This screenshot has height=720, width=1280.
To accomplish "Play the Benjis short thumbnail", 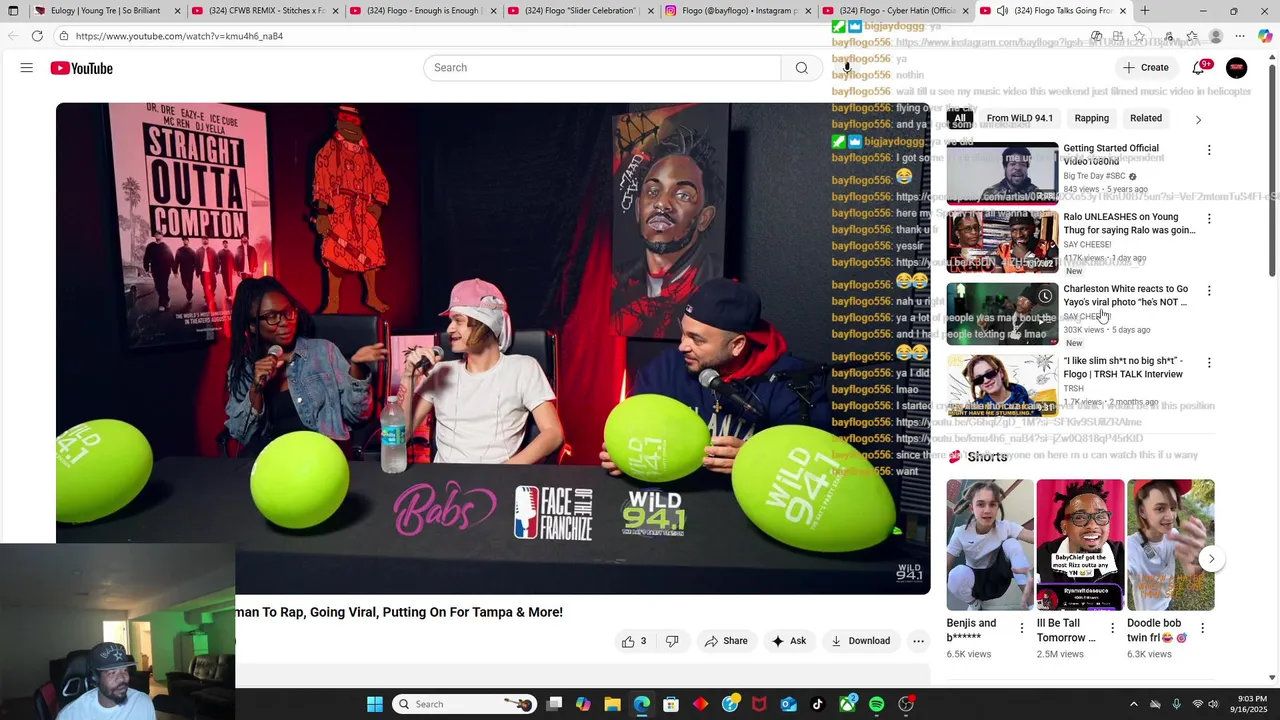I will click(990, 545).
